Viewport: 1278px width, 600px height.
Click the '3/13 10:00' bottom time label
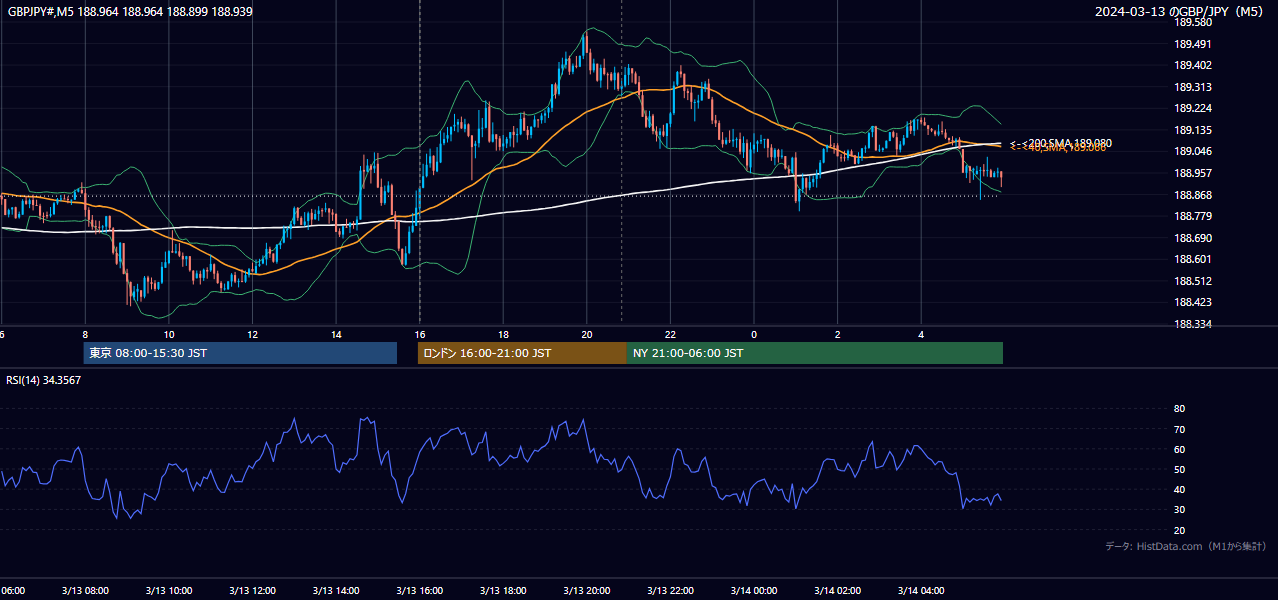point(169,591)
